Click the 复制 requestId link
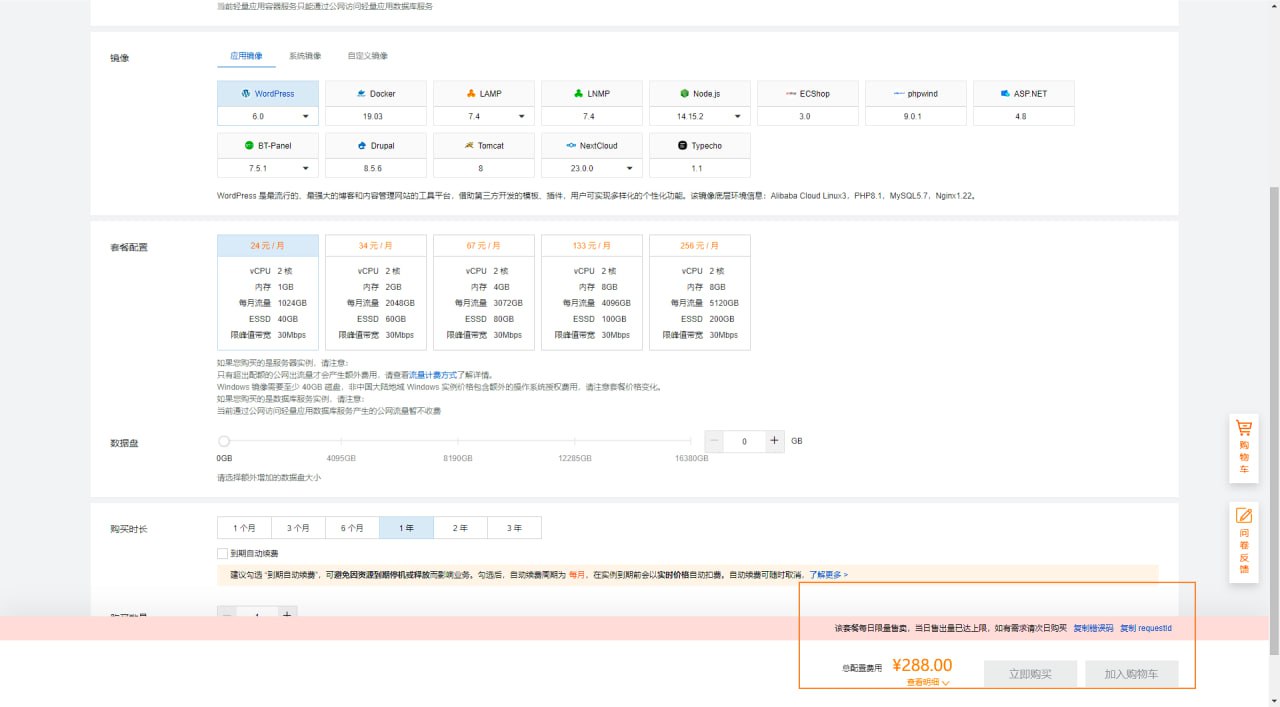1280x707 pixels. pyautogui.click(x=1145, y=629)
